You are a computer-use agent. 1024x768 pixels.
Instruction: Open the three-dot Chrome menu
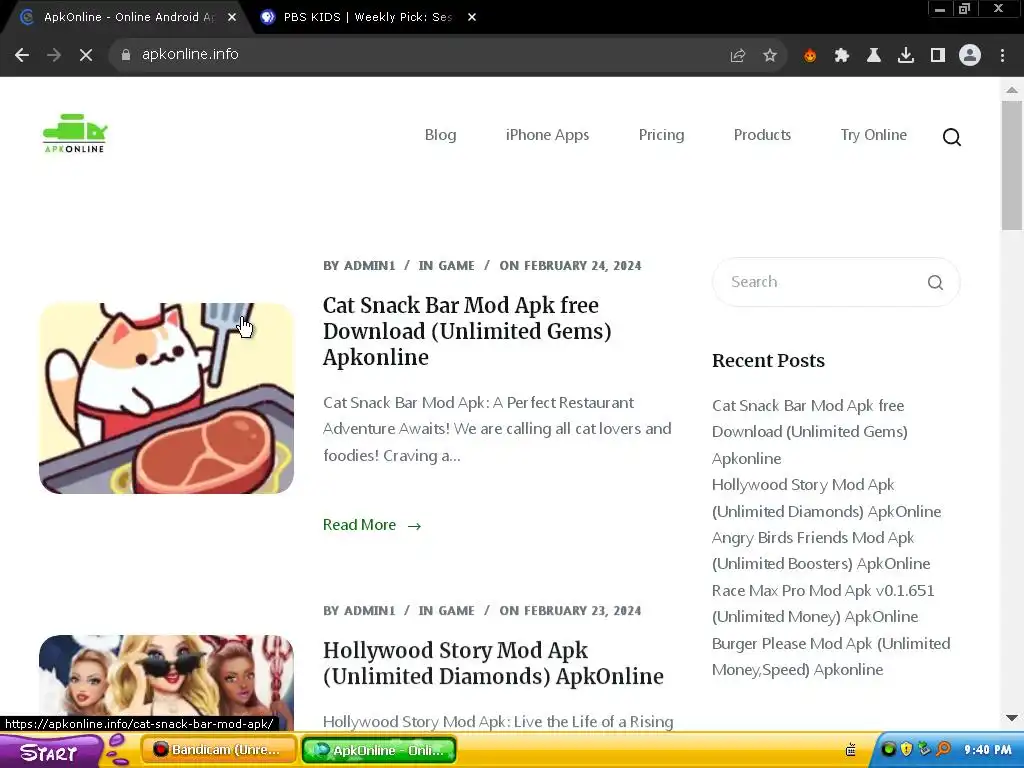click(x=1002, y=56)
